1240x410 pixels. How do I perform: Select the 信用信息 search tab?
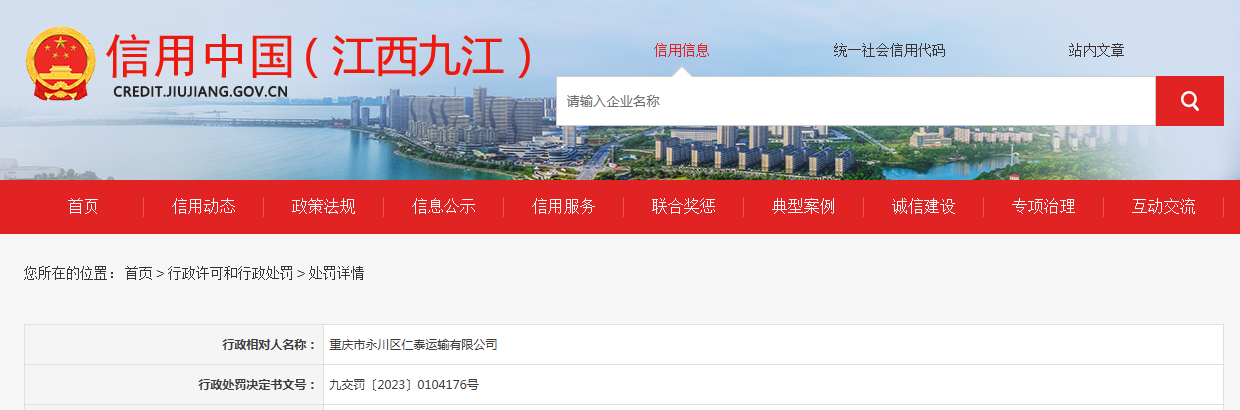click(681, 50)
